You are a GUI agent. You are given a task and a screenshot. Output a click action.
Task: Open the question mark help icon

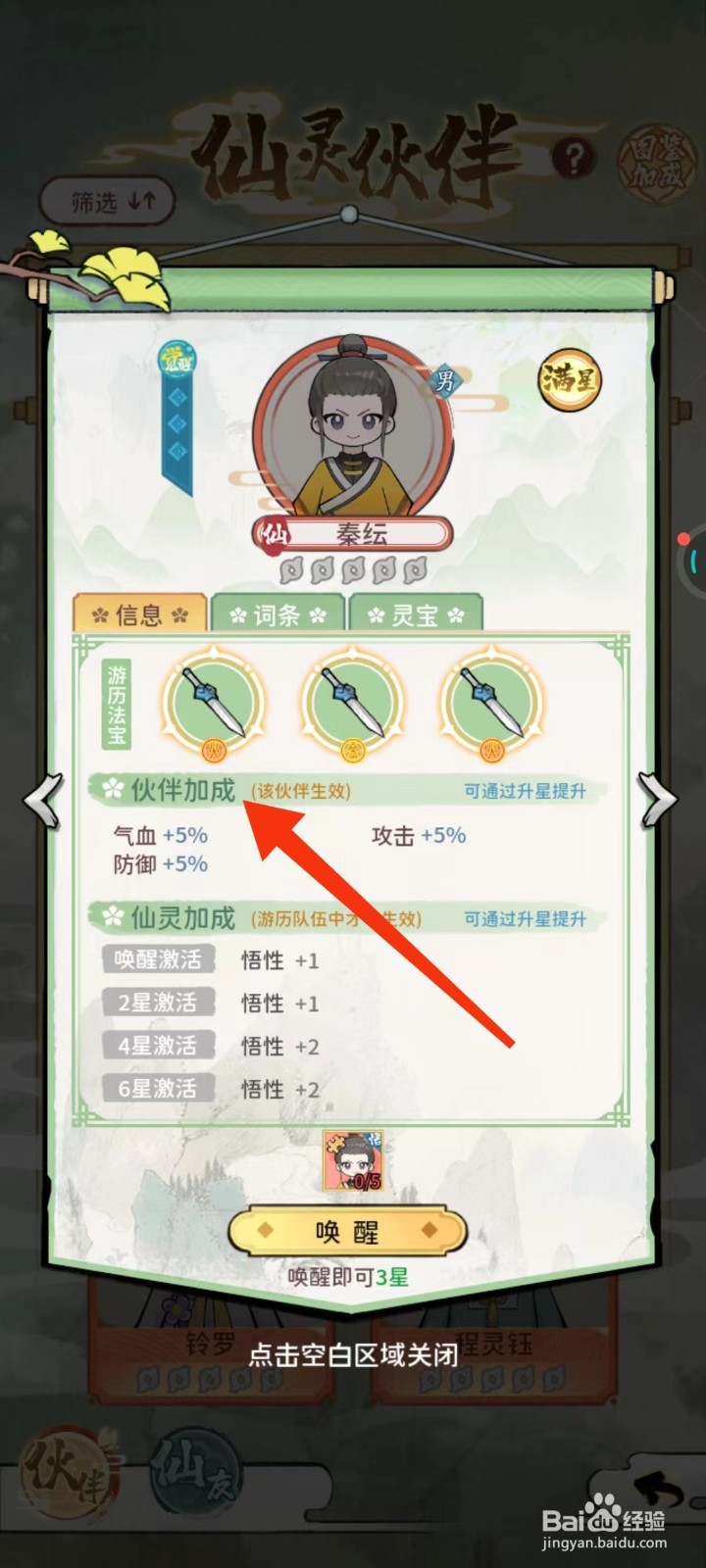pyautogui.click(x=574, y=157)
